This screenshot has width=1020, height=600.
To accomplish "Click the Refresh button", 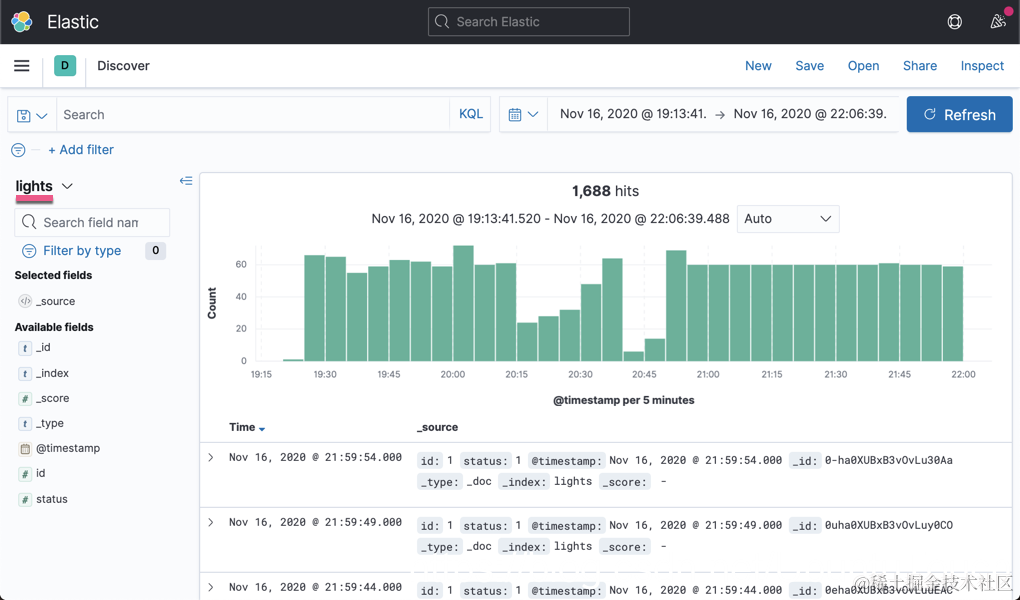I will [960, 115].
